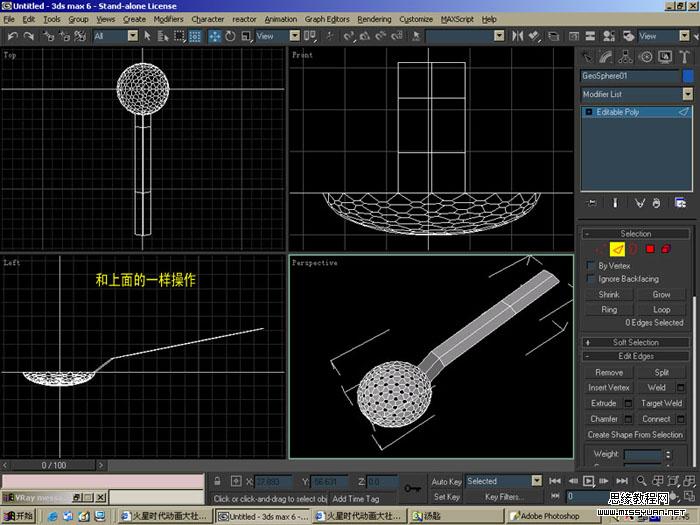Toggle Set Key animation mode
Screen dimensions: 700x525
coord(446,497)
